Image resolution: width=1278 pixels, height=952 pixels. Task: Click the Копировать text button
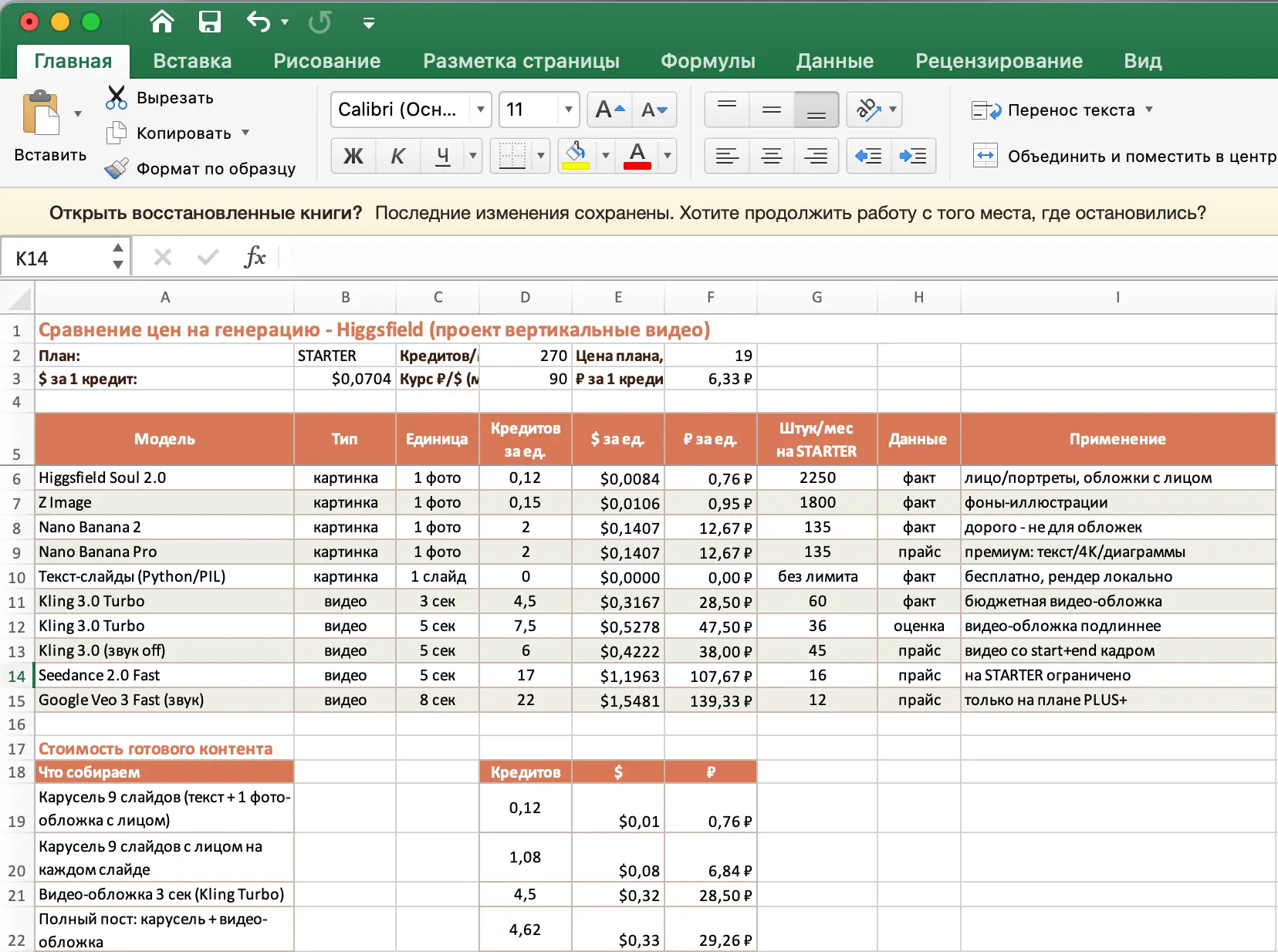tap(184, 133)
